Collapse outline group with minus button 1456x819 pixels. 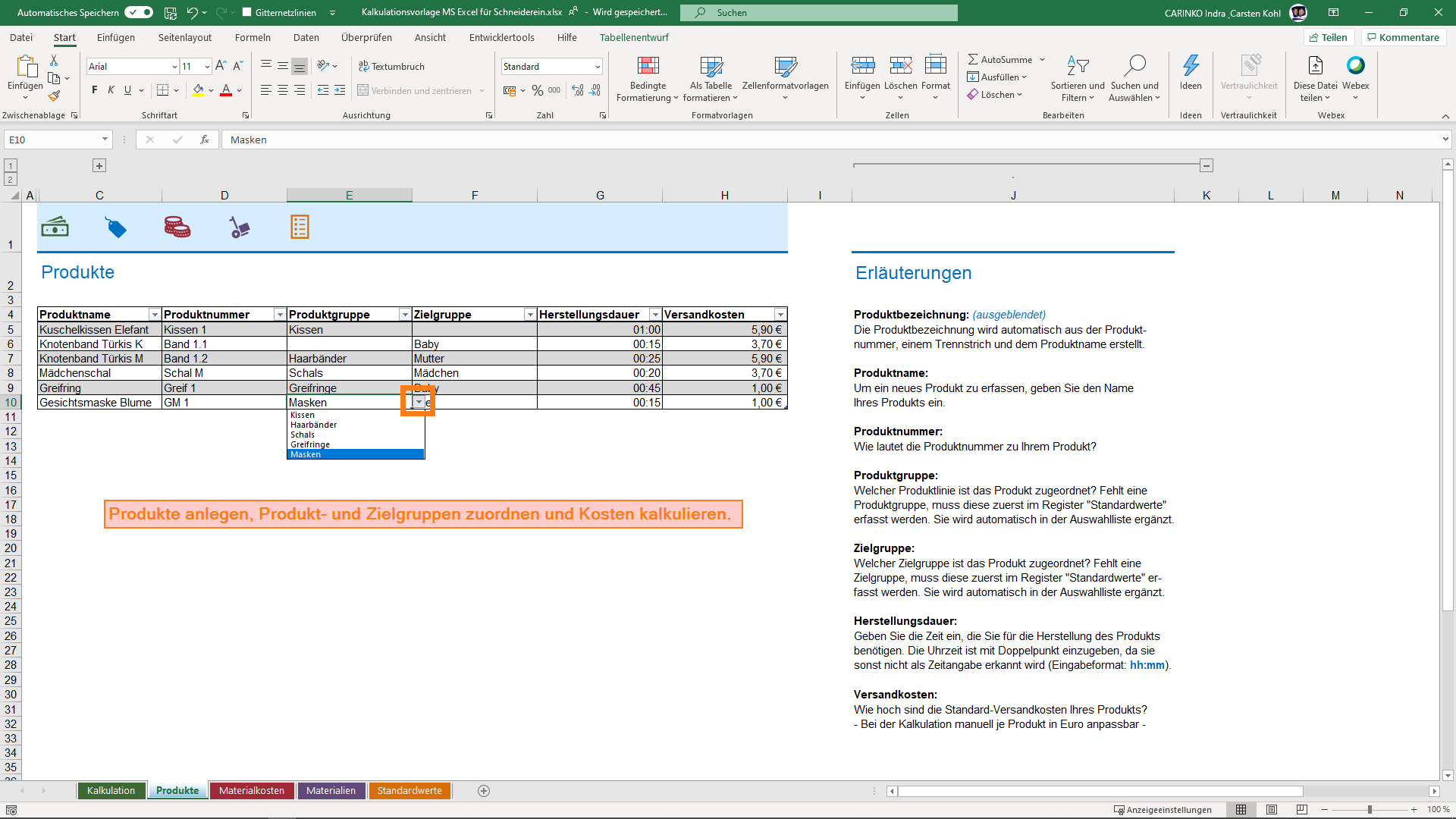[x=1207, y=165]
